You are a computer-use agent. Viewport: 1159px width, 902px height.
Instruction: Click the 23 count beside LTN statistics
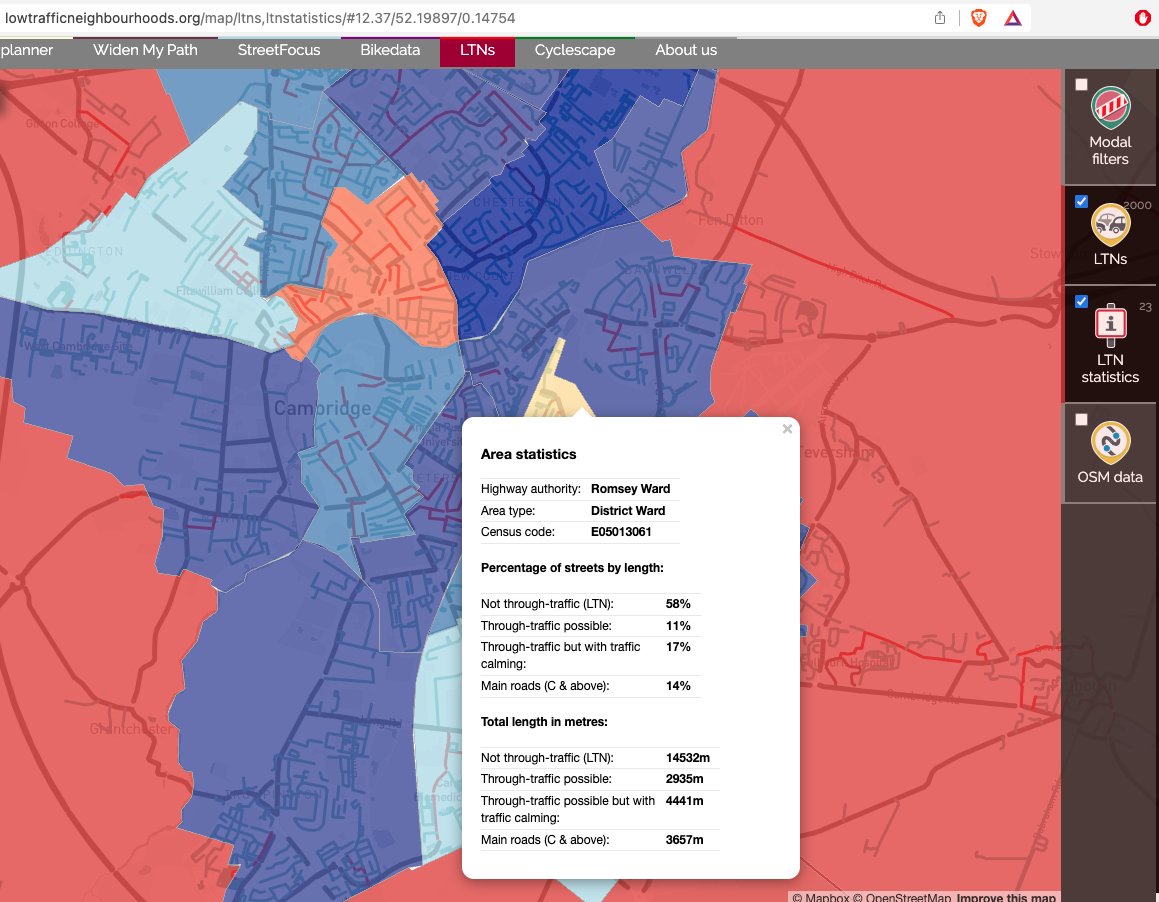1145,307
